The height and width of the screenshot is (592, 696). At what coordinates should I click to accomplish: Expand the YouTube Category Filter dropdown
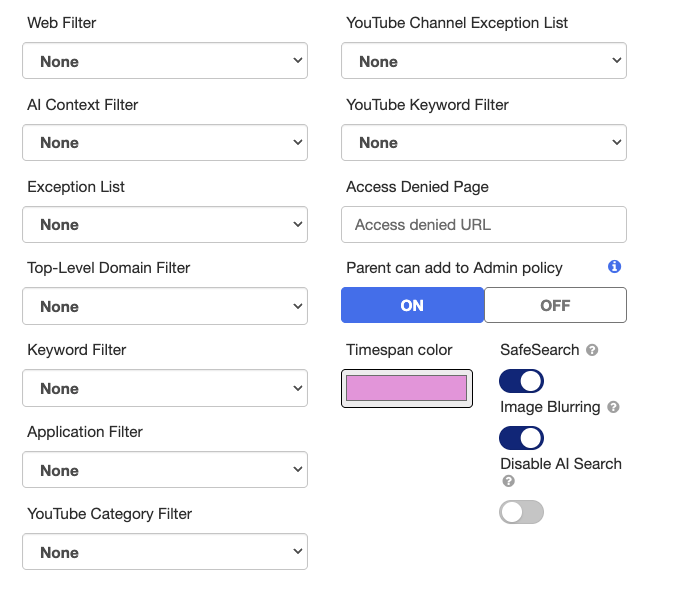165,552
